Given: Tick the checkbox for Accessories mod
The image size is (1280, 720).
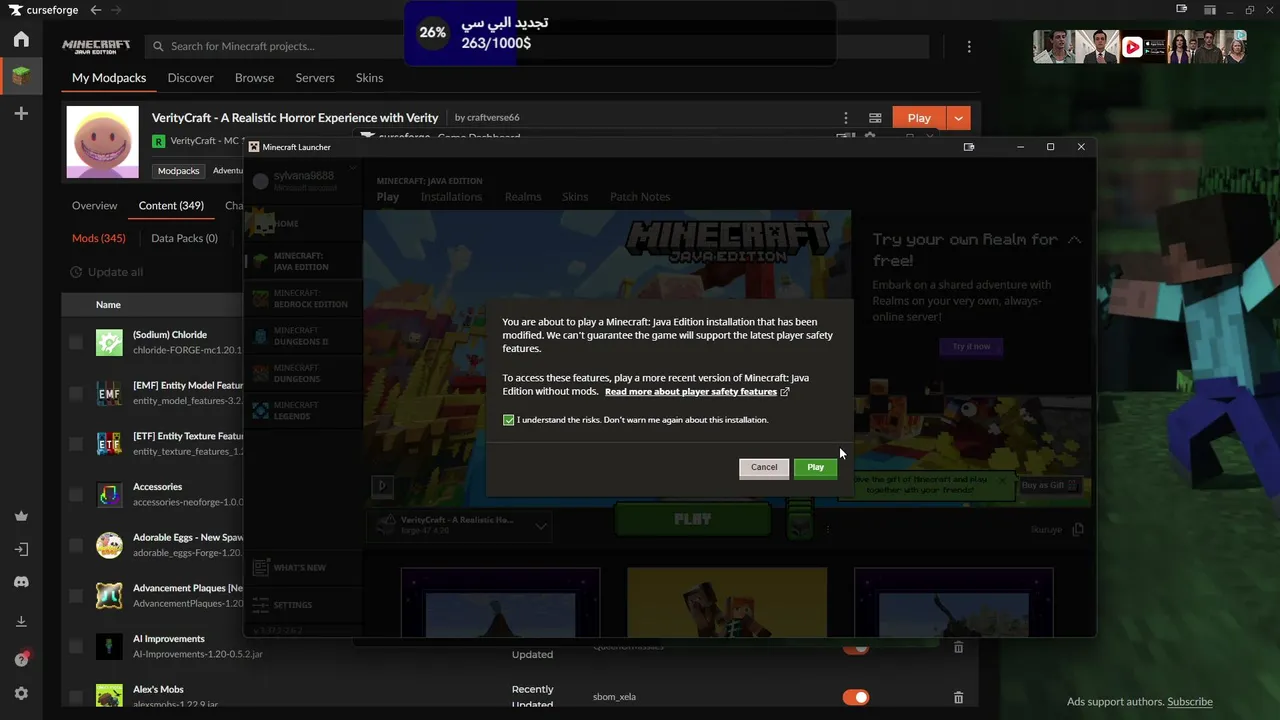Looking at the screenshot, I should [76, 494].
